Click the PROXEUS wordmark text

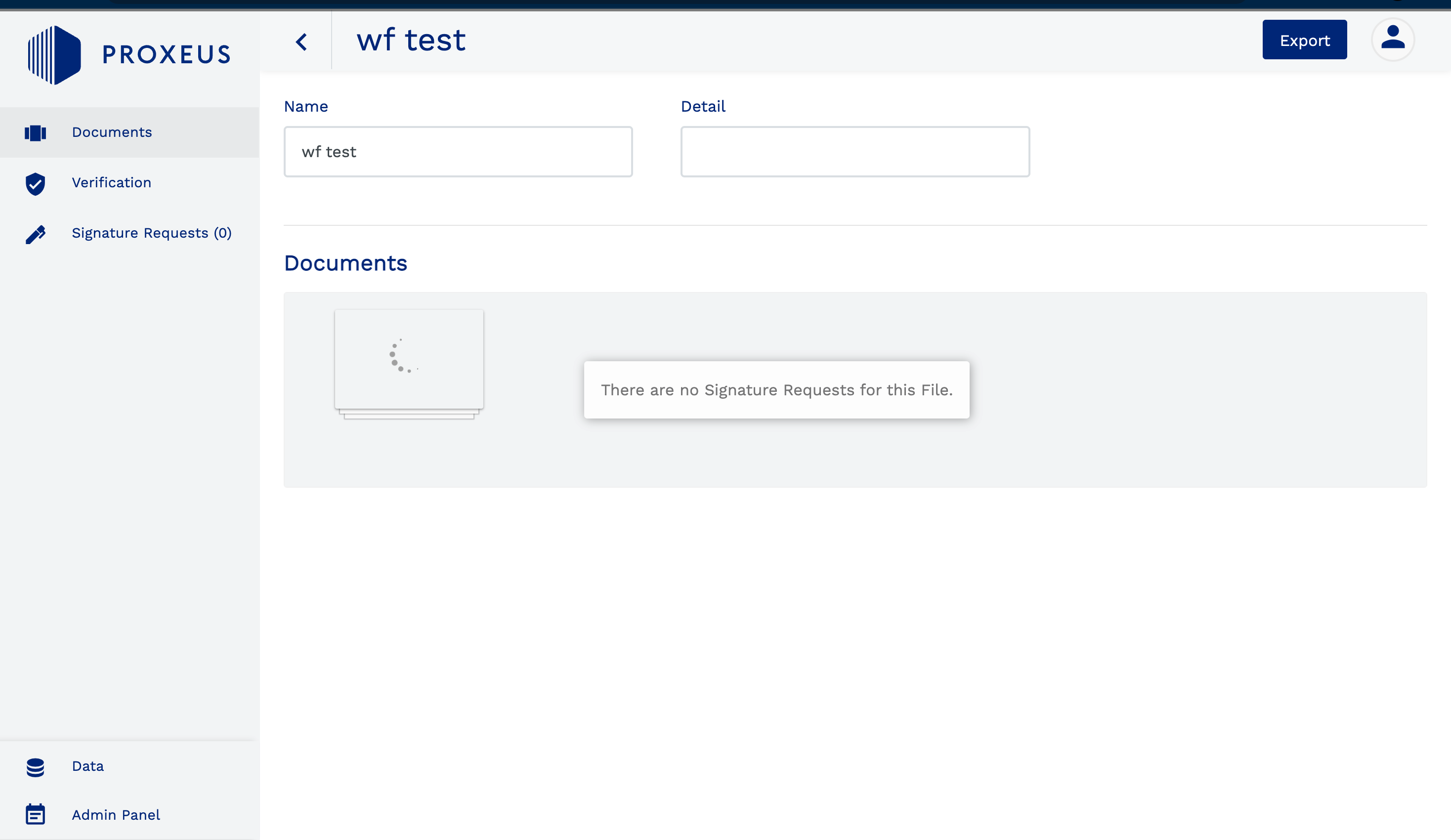pyautogui.click(x=167, y=55)
